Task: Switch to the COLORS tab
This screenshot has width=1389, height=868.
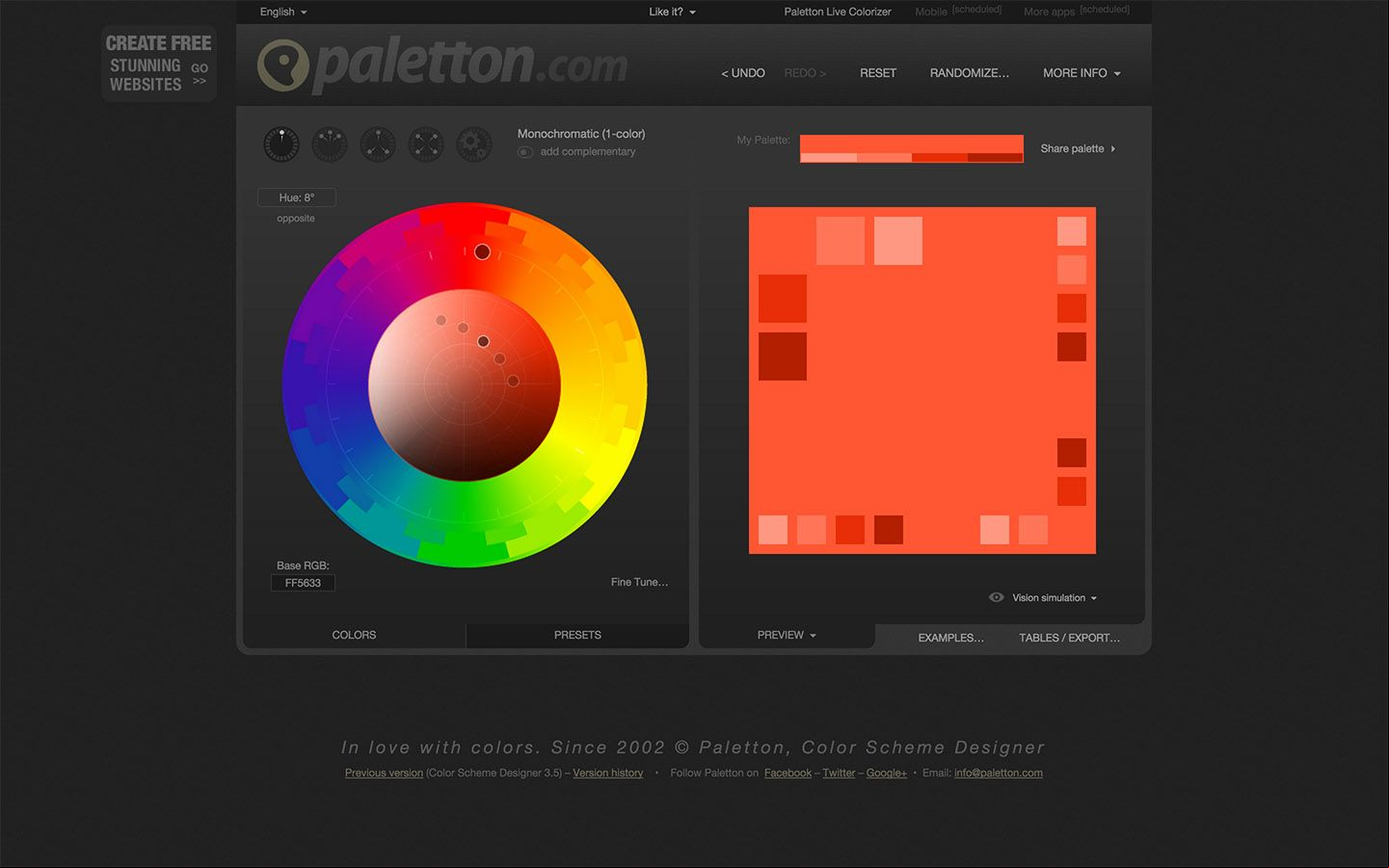Action: (354, 635)
